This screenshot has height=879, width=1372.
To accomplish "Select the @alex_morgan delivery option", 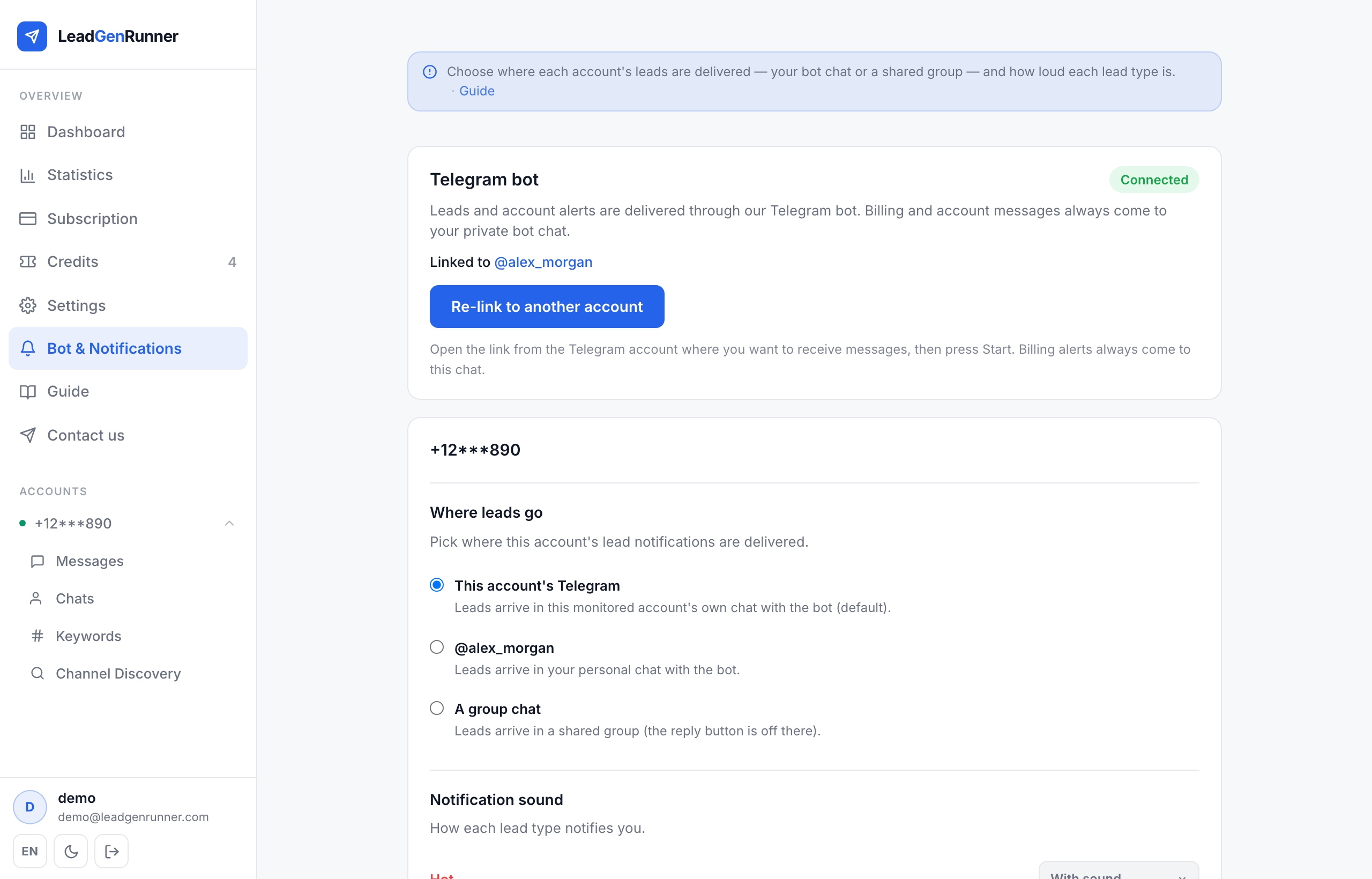I will (437, 647).
